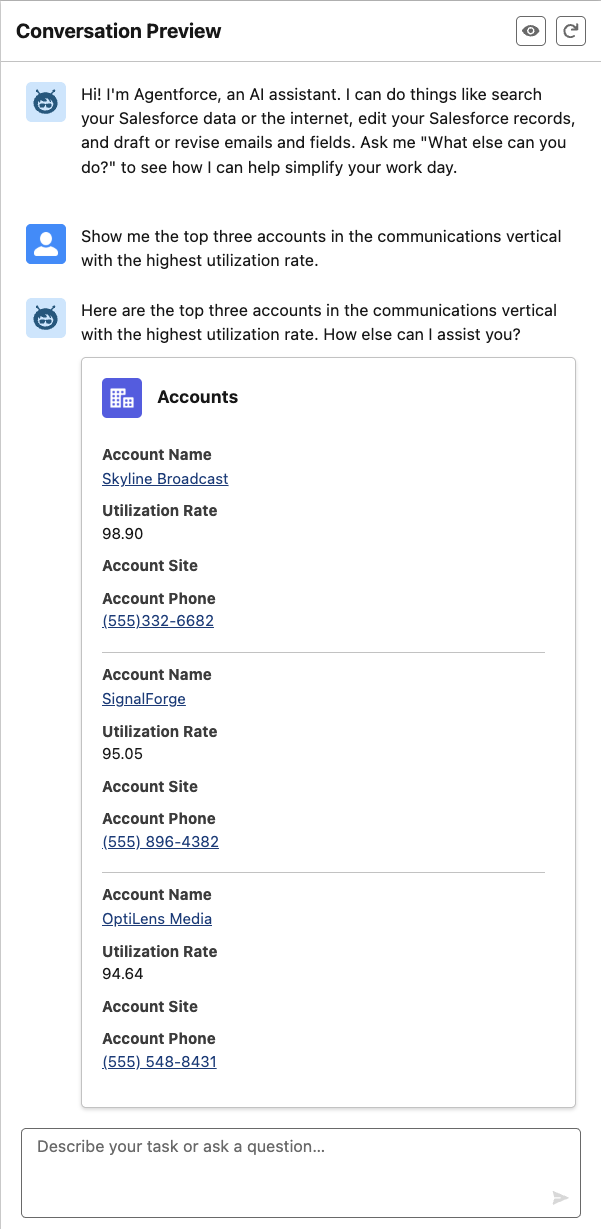Call Skyline Broadcast phone (555)332-6682
The height and width of the screenshot is (1229, 601).
pos(158,621)
